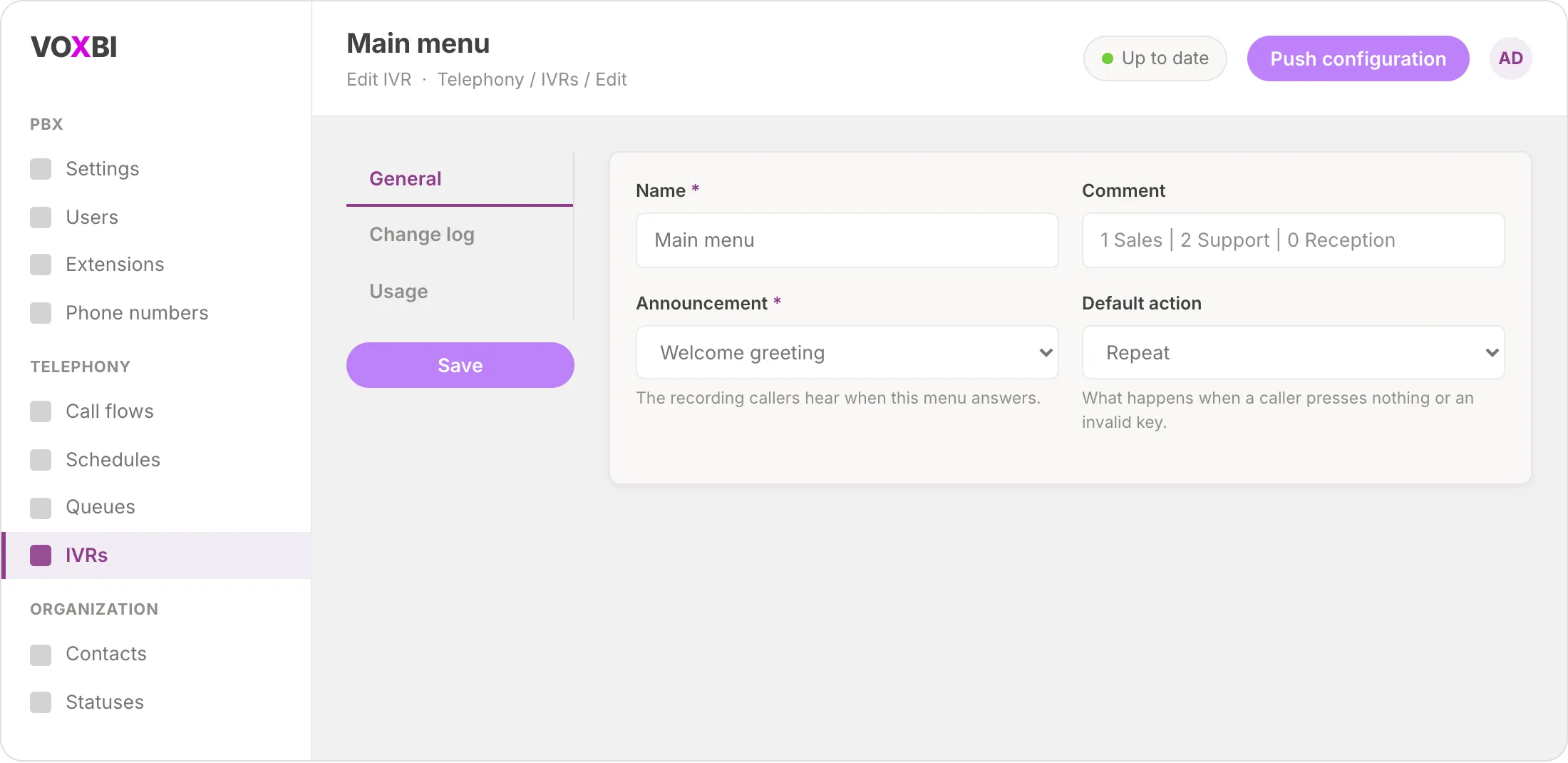Click the Queues sidebar icon
The image size is (1568, 763).
41,508
